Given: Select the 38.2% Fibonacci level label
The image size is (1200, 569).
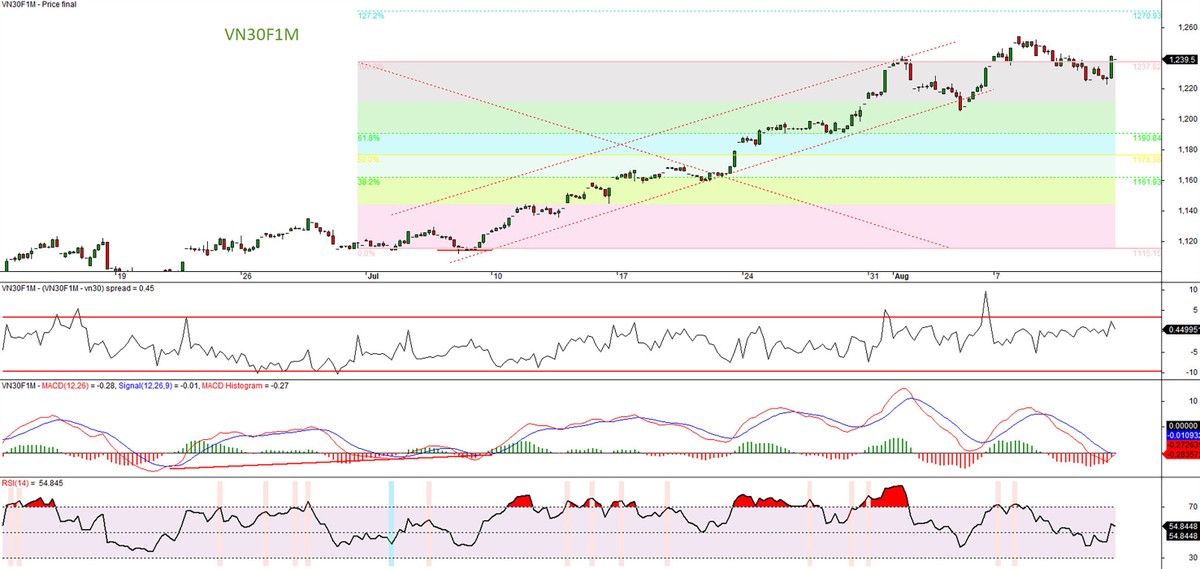Looking at the screenshot, I should pyautogui.click(x=368, y=182).
